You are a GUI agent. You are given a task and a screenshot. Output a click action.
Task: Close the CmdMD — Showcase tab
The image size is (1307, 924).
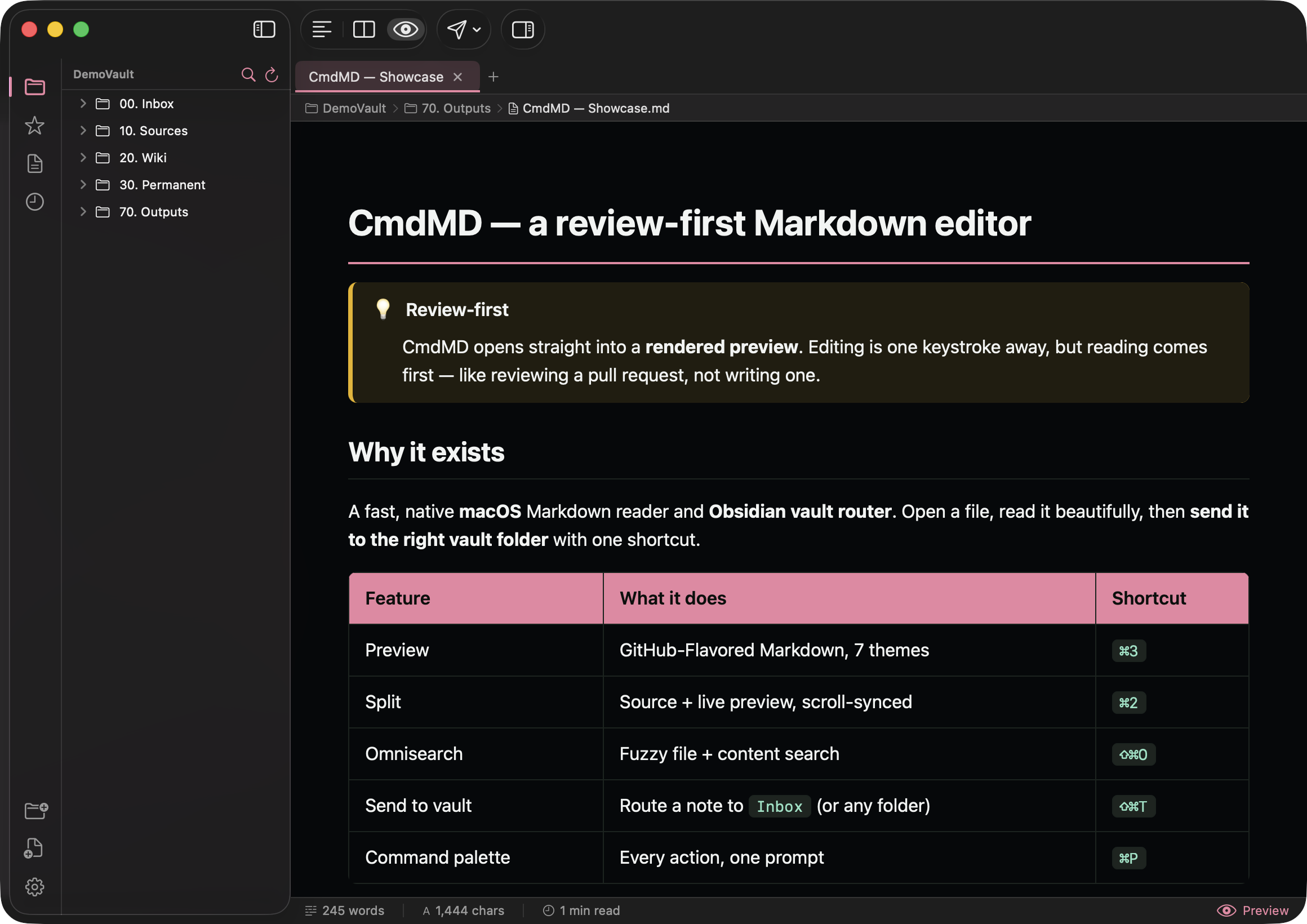pyautogui.click(x=457, y=77)
